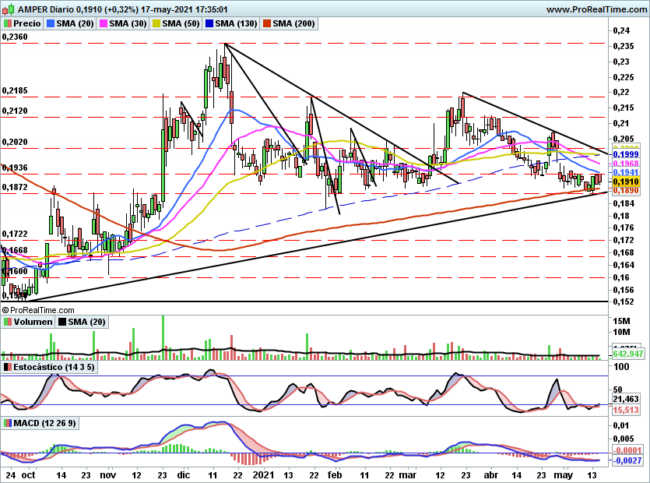The height and width of the screenshot is (483, 650).
Task: Click the nov label on date axis
Action: pos(108,475)
